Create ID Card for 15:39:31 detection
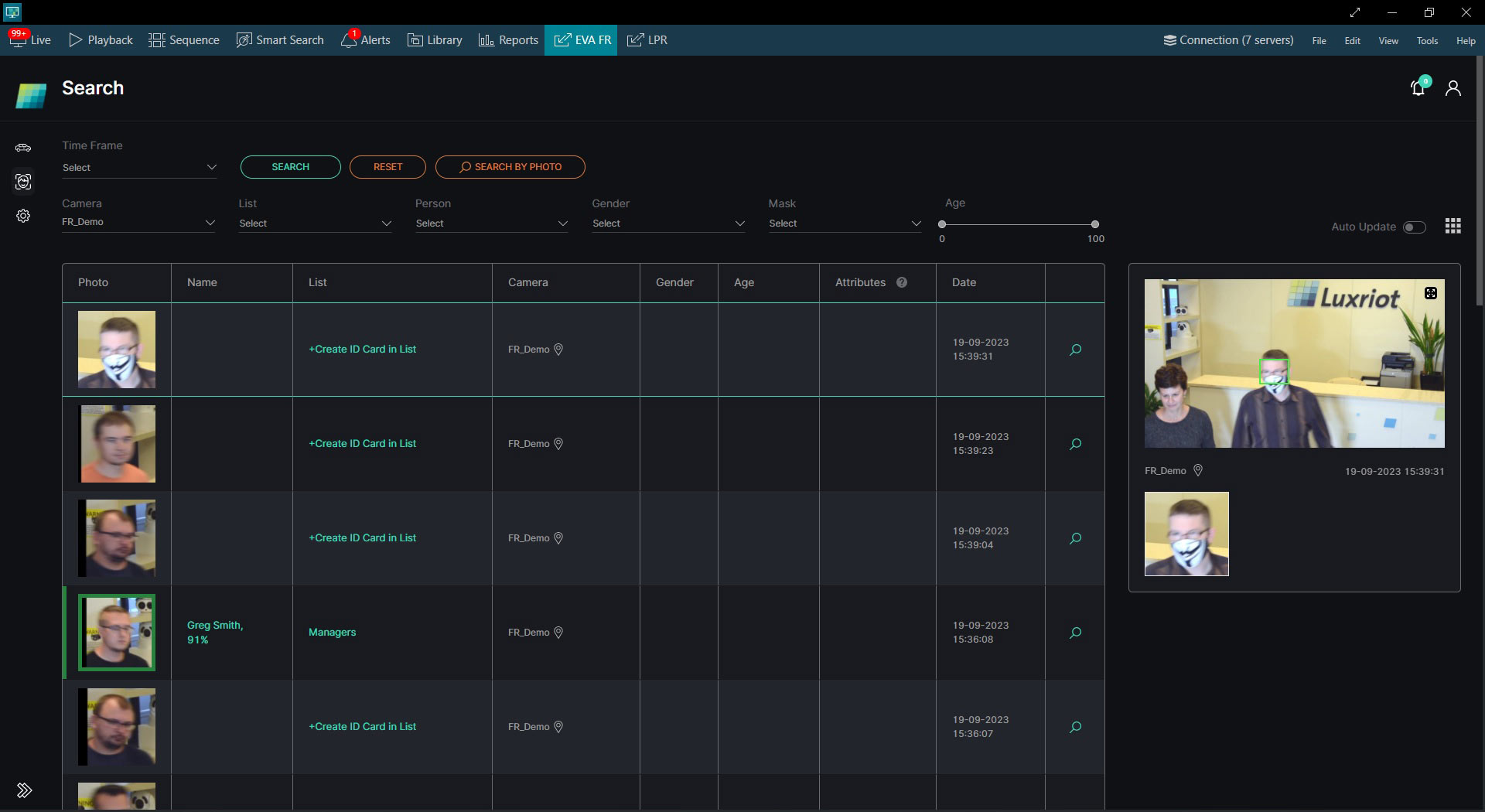Screen dimensions: 1485x812 click(x=363, y=350)
